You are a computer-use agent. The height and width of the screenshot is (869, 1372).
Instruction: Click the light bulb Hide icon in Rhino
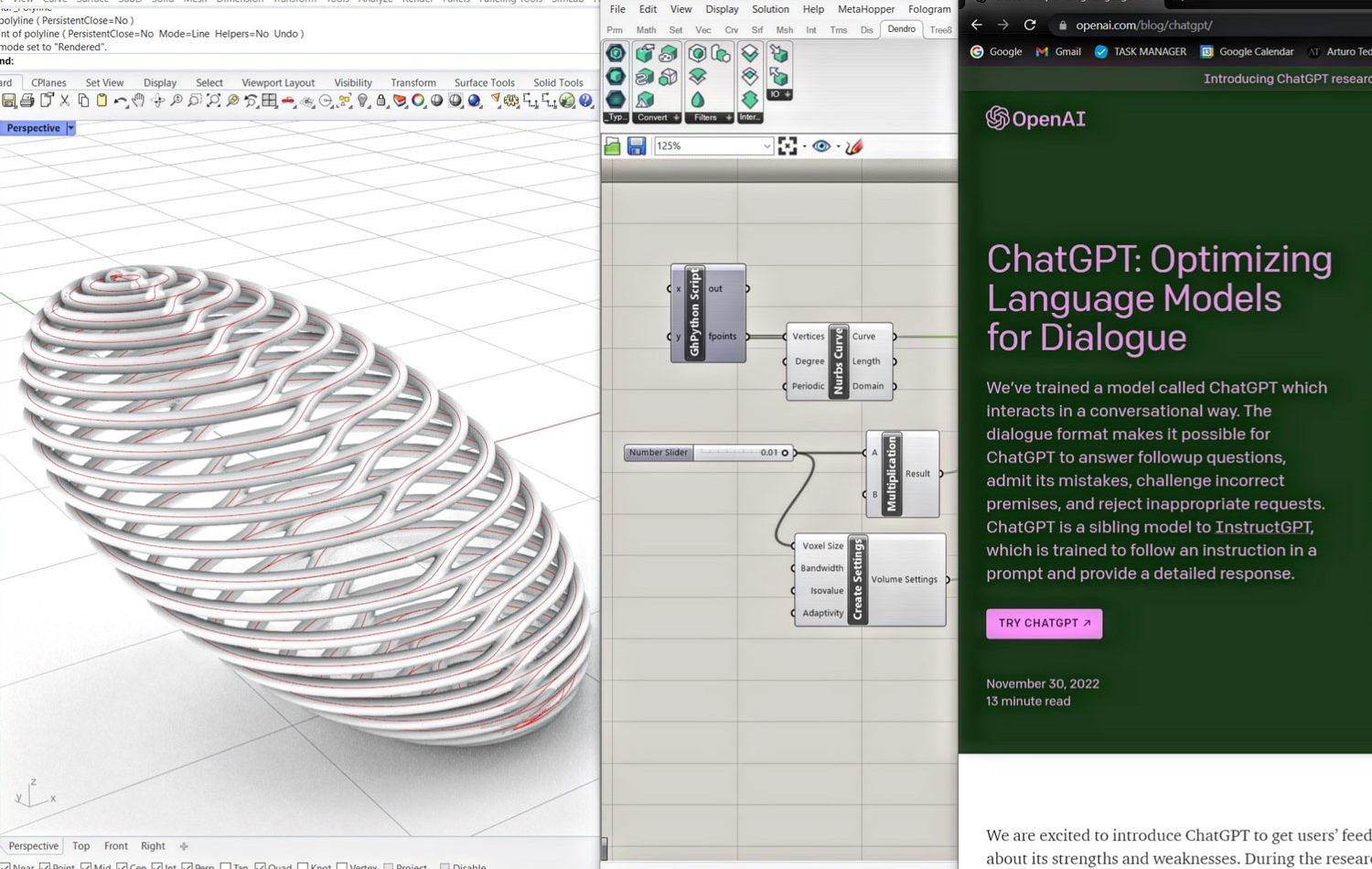point(363,101)
